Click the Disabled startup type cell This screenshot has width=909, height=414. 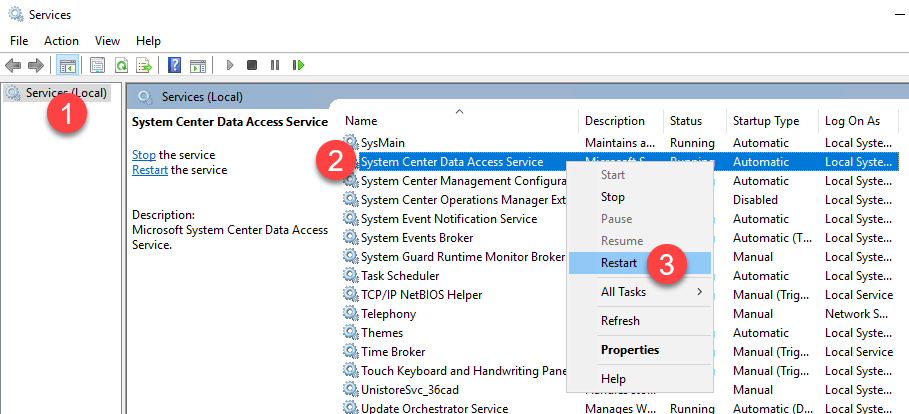point(755,199)
